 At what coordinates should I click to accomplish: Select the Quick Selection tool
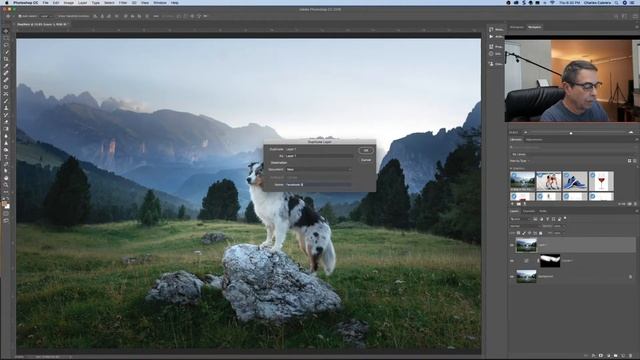point(6,52)
